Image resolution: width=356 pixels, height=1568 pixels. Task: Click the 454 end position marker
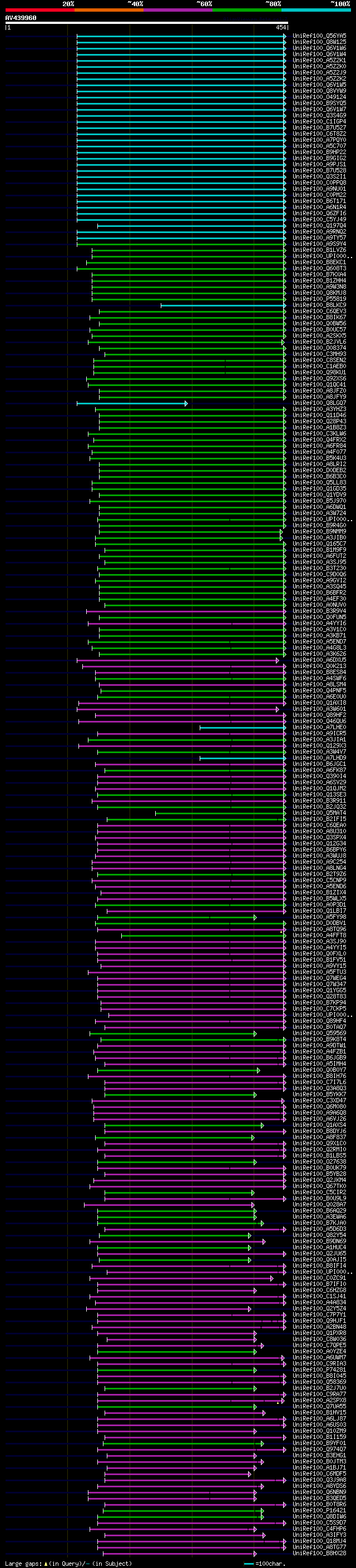(x=280, y=27)
